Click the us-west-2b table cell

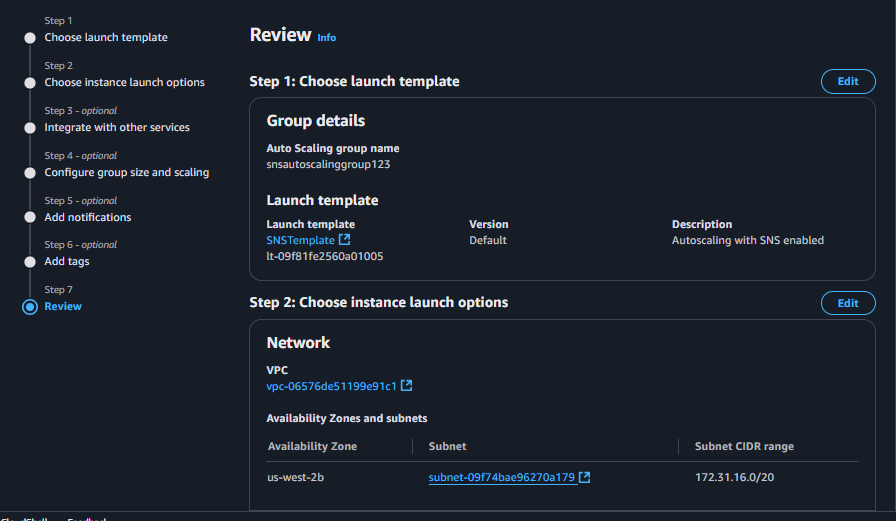pyautogui.click(x=295, y=478)
